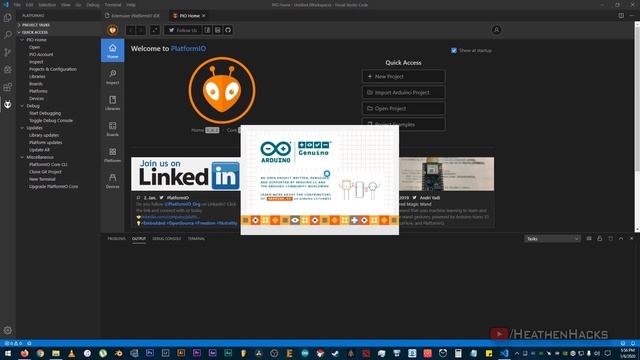Switch to the Problems panel tab
This screenshot has height=360, width=640.
point(116,238)
